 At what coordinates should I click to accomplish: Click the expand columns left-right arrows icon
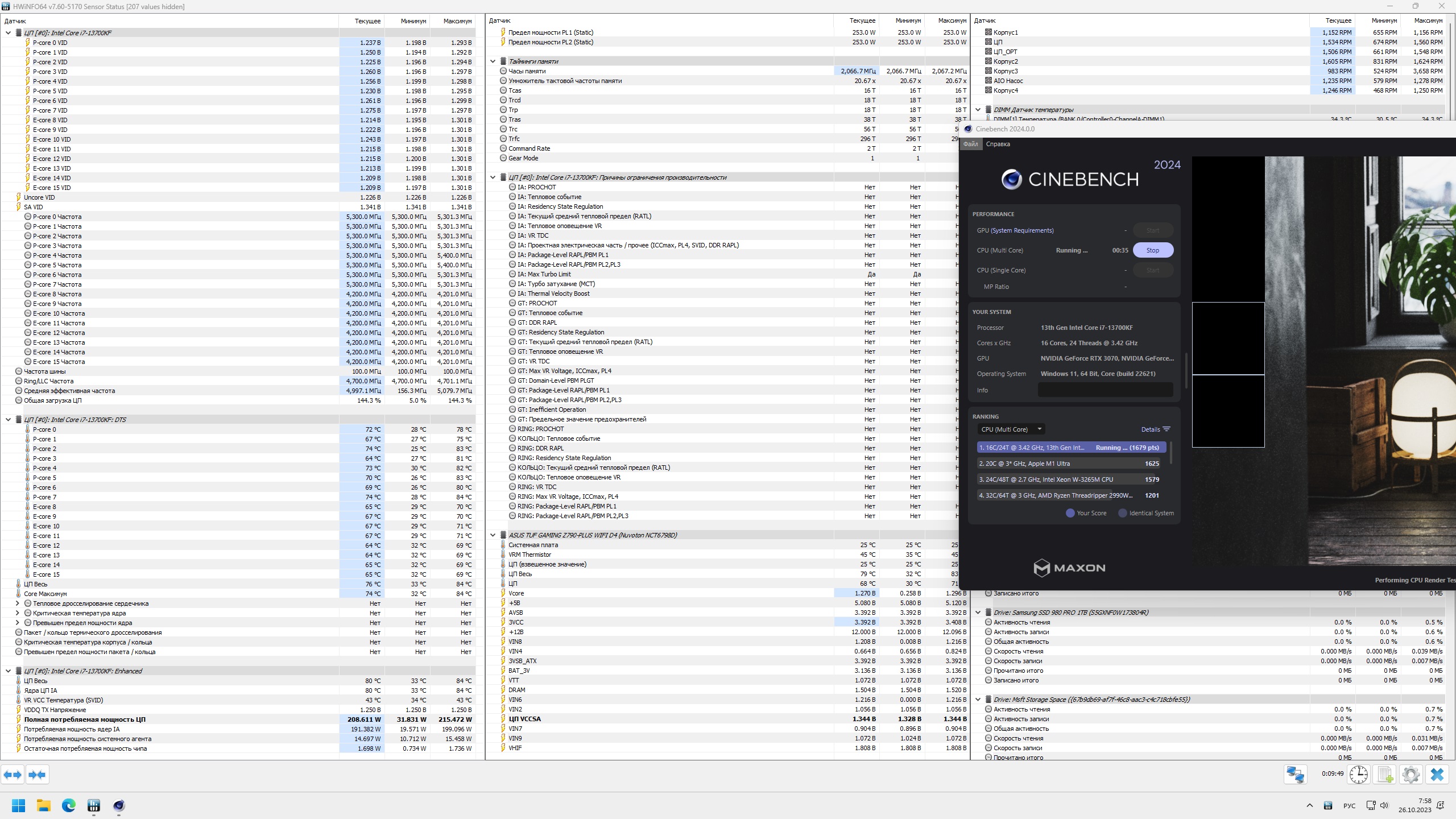pos(13,775)
